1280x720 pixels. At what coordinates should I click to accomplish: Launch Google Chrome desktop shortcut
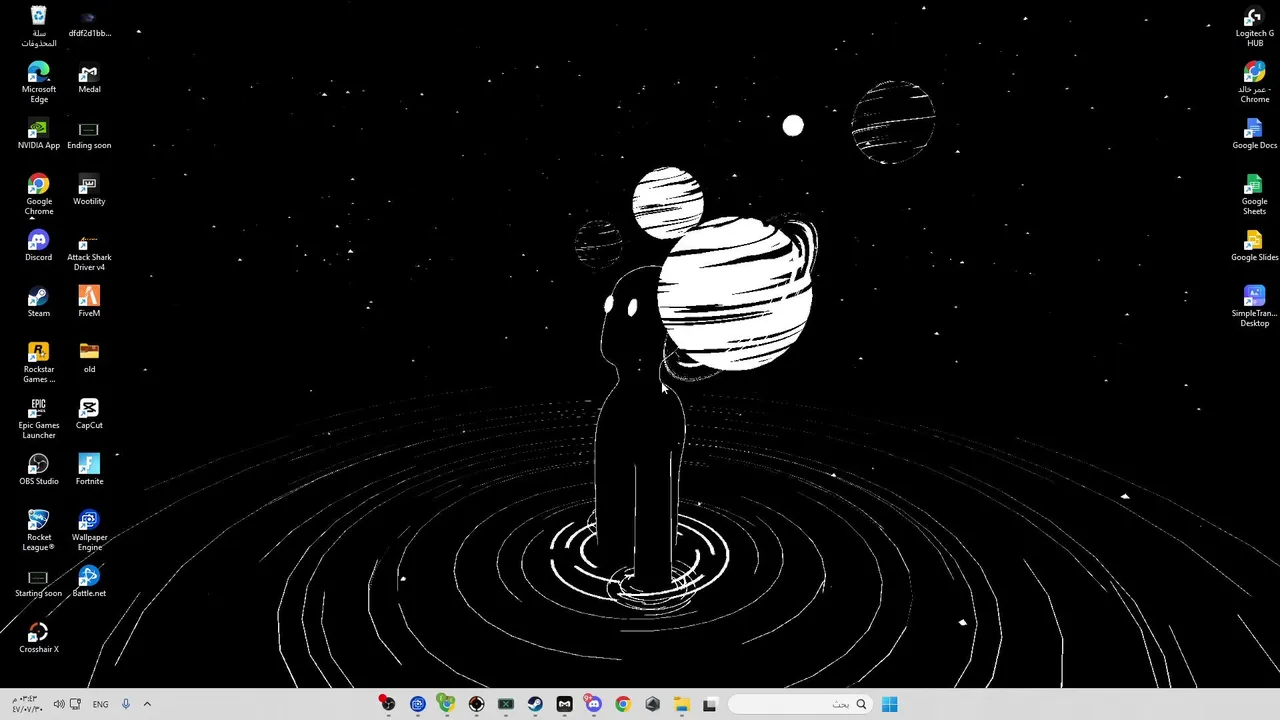[38, 195]
